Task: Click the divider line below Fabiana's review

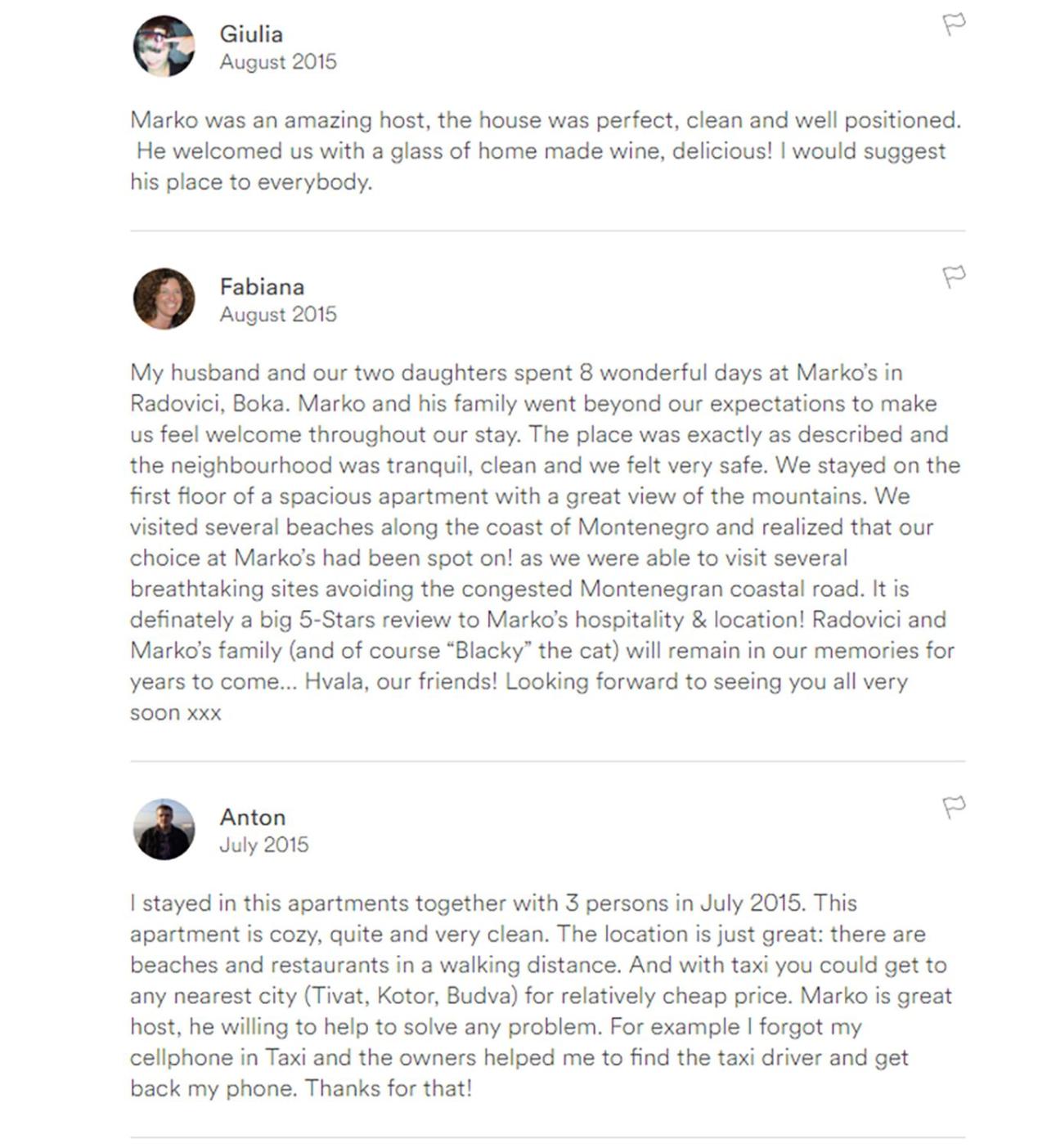Action: [x=547, y=761]
